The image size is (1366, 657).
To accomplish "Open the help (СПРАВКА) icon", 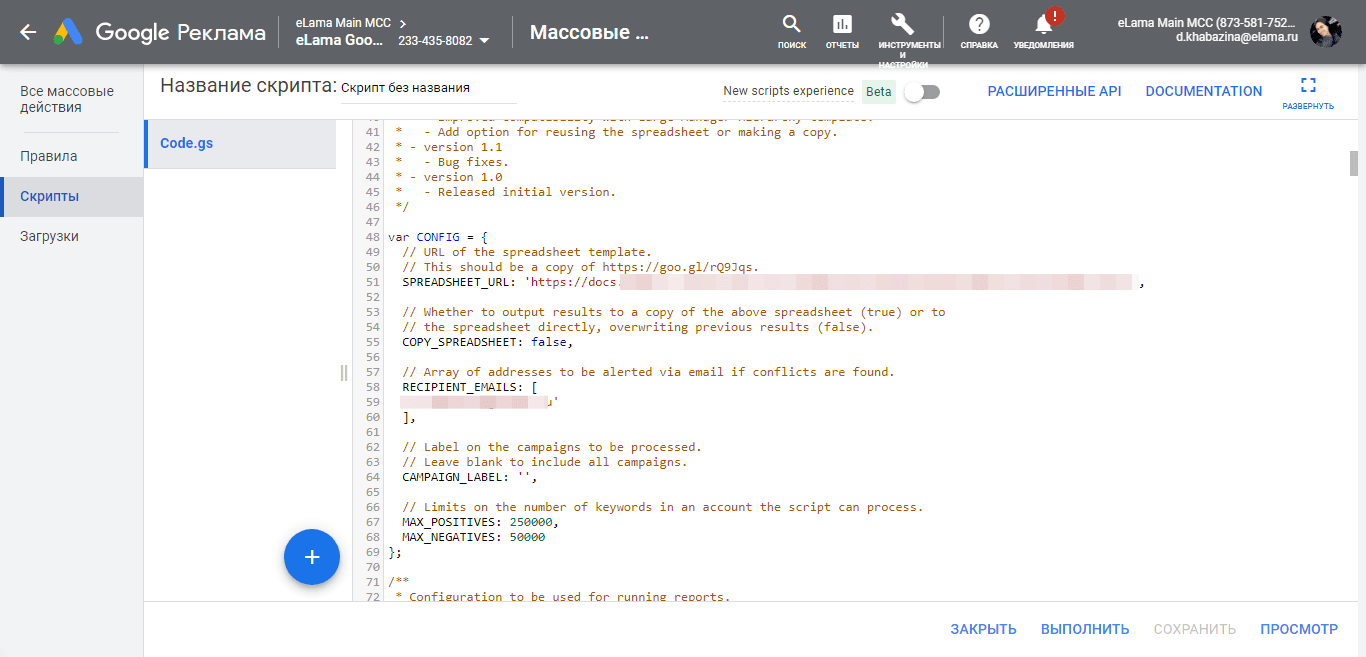I will coord(979,32).
